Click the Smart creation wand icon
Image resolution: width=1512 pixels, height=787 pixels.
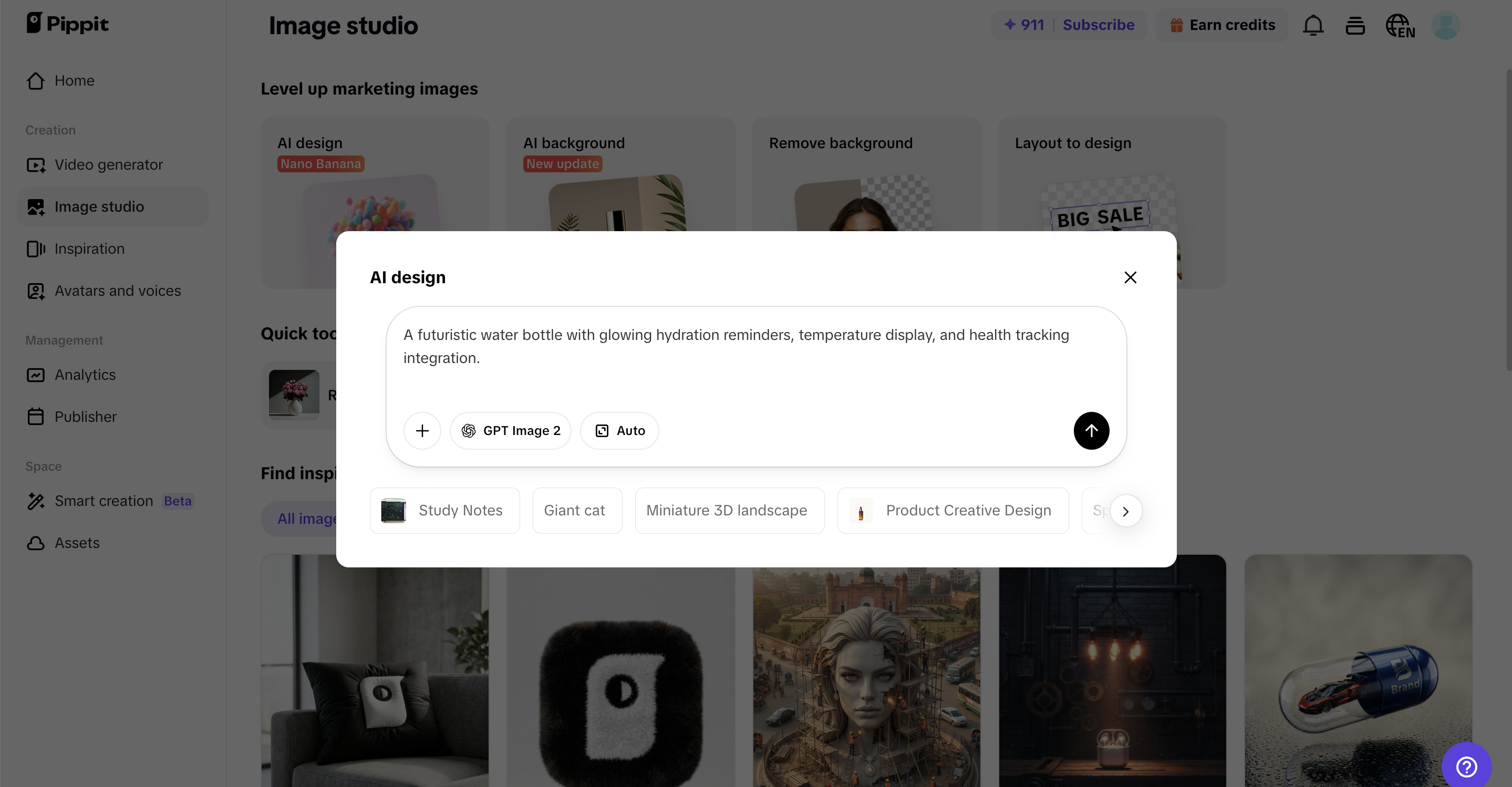pos(36,501)
